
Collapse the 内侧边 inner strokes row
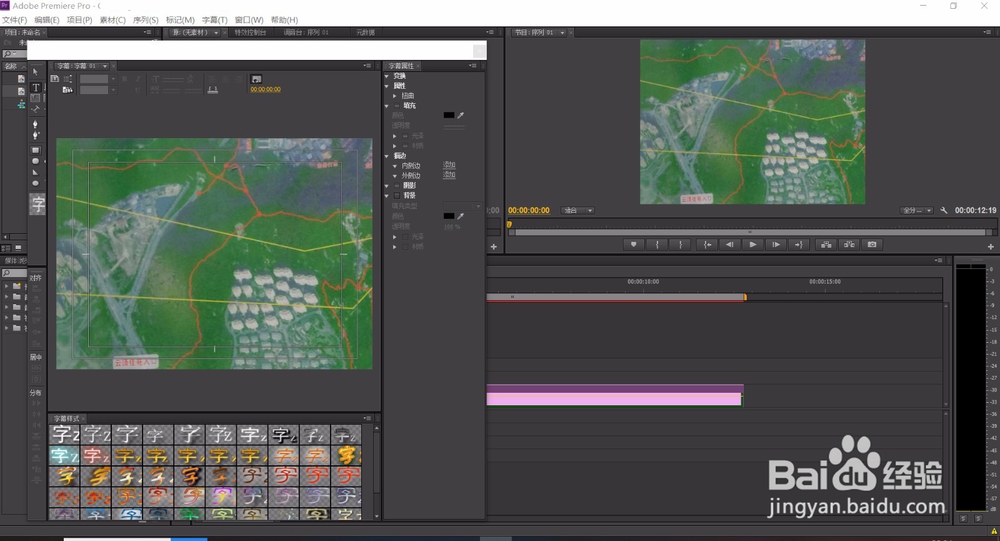[395, 166]
